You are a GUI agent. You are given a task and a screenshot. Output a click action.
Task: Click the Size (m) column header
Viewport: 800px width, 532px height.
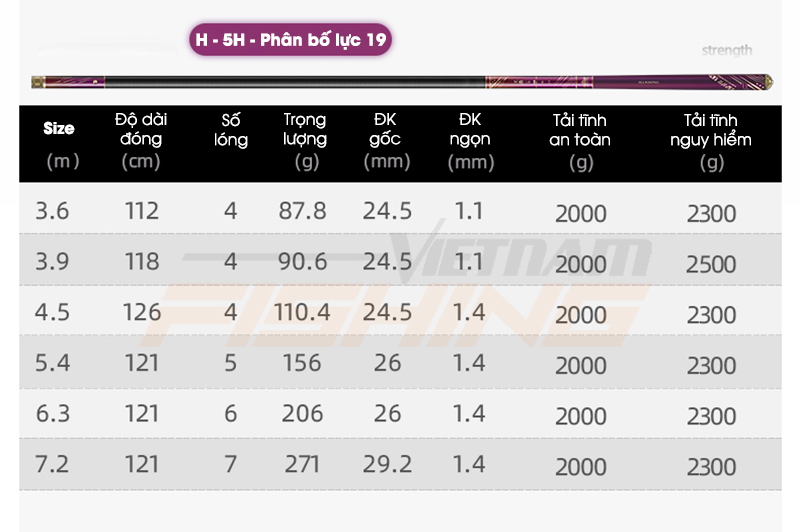pyautogui.click(x=60, y=144)
